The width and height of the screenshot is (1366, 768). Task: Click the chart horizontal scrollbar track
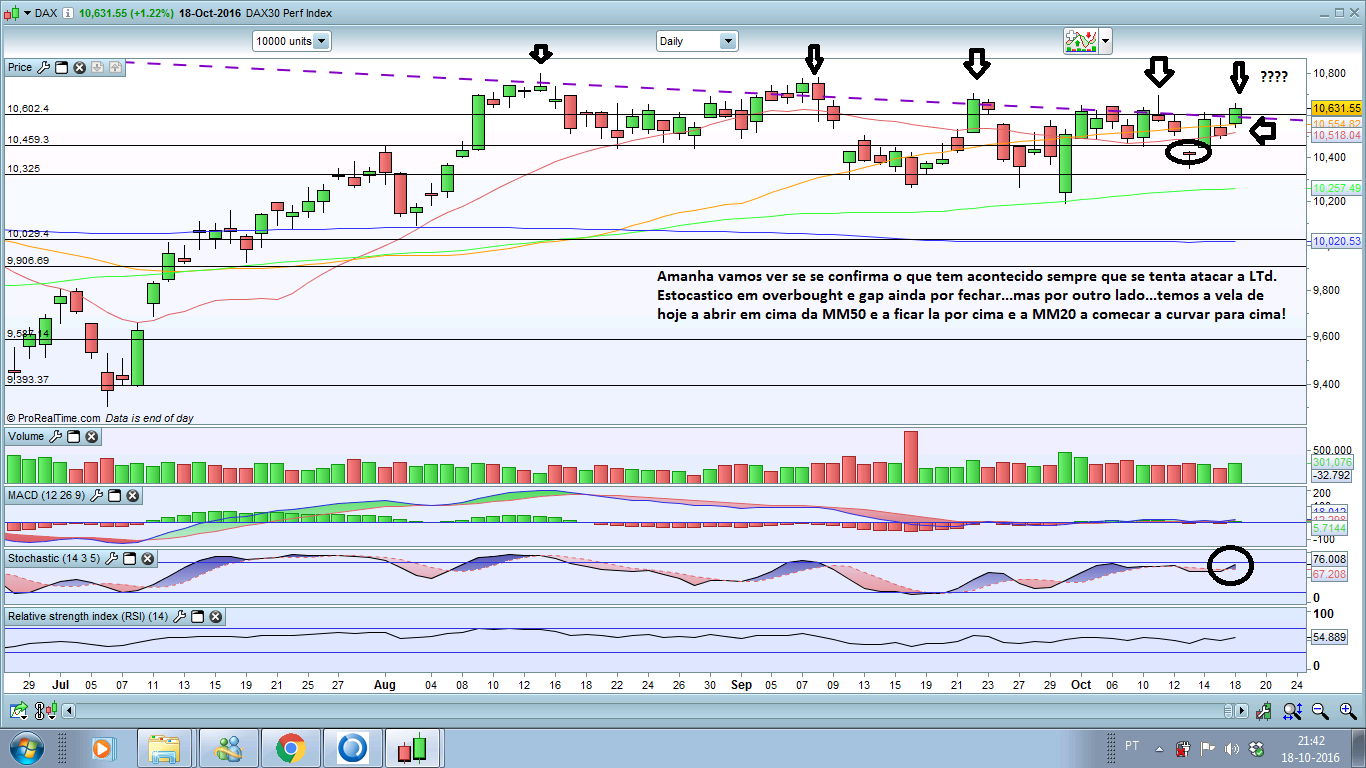tap(654, 711)
